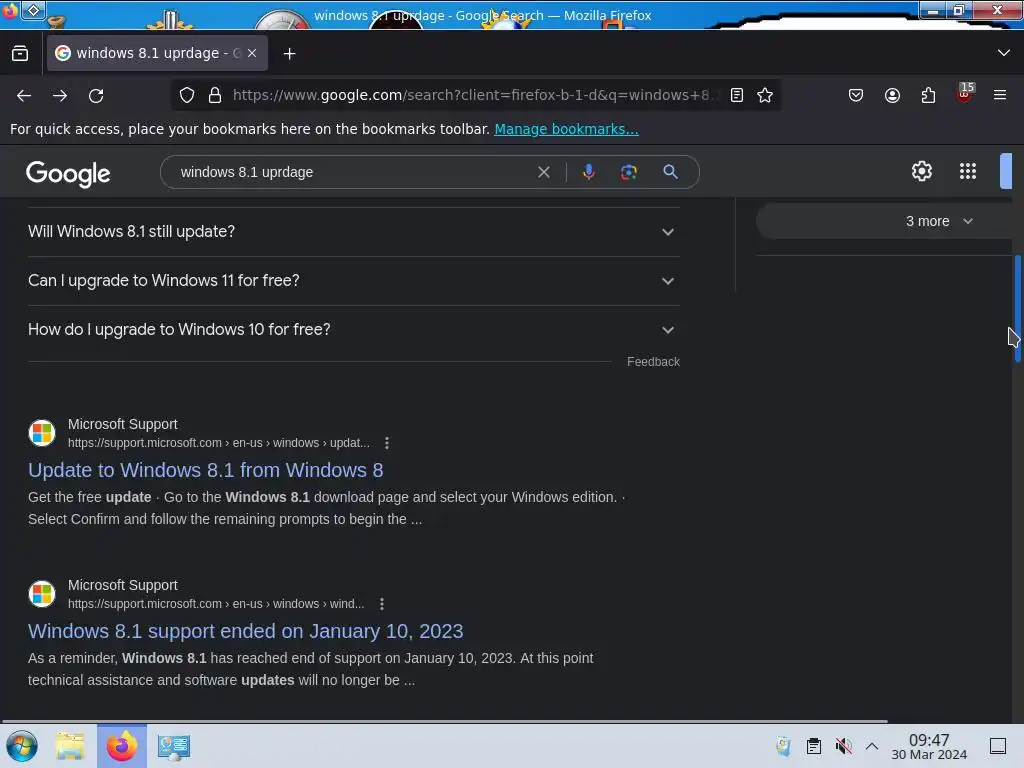The width and height of the screenshot is (1024, 768).
Task: Close the windows 8.1 uprdage tab
Action: pos(252,53)
